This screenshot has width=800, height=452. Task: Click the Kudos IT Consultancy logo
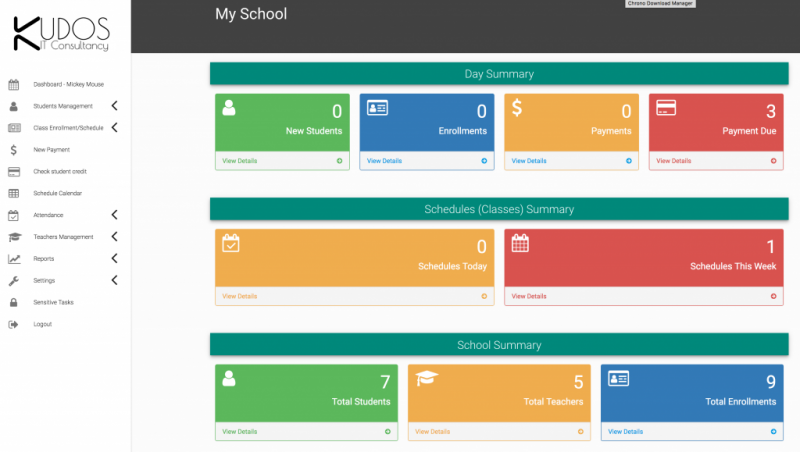(x=61, y=34)
